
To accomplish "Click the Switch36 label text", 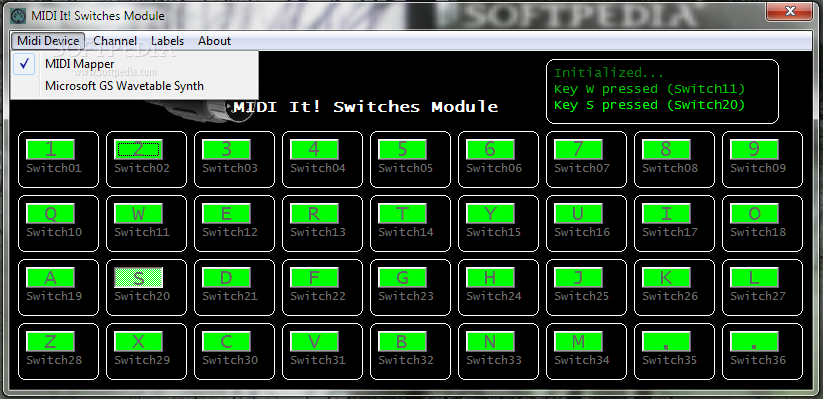I will click(758, 360).
